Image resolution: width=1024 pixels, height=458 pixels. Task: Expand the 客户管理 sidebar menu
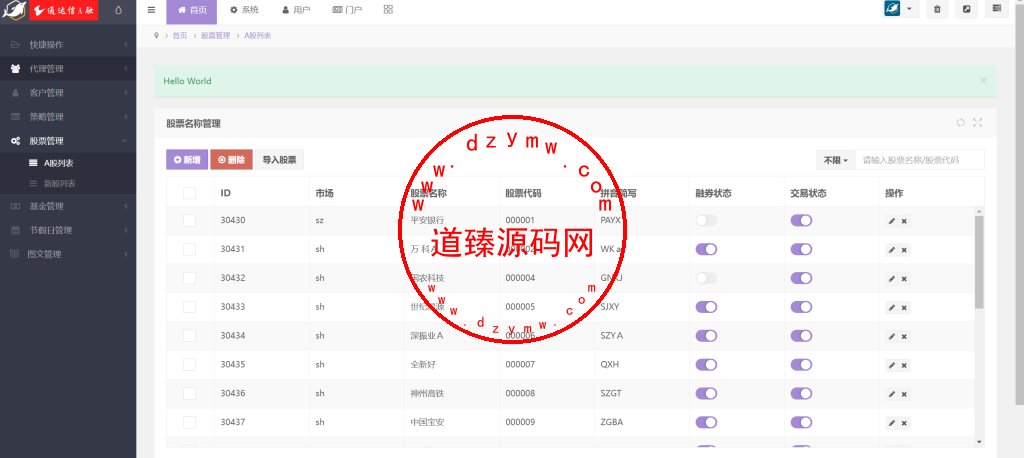point(68,93)
